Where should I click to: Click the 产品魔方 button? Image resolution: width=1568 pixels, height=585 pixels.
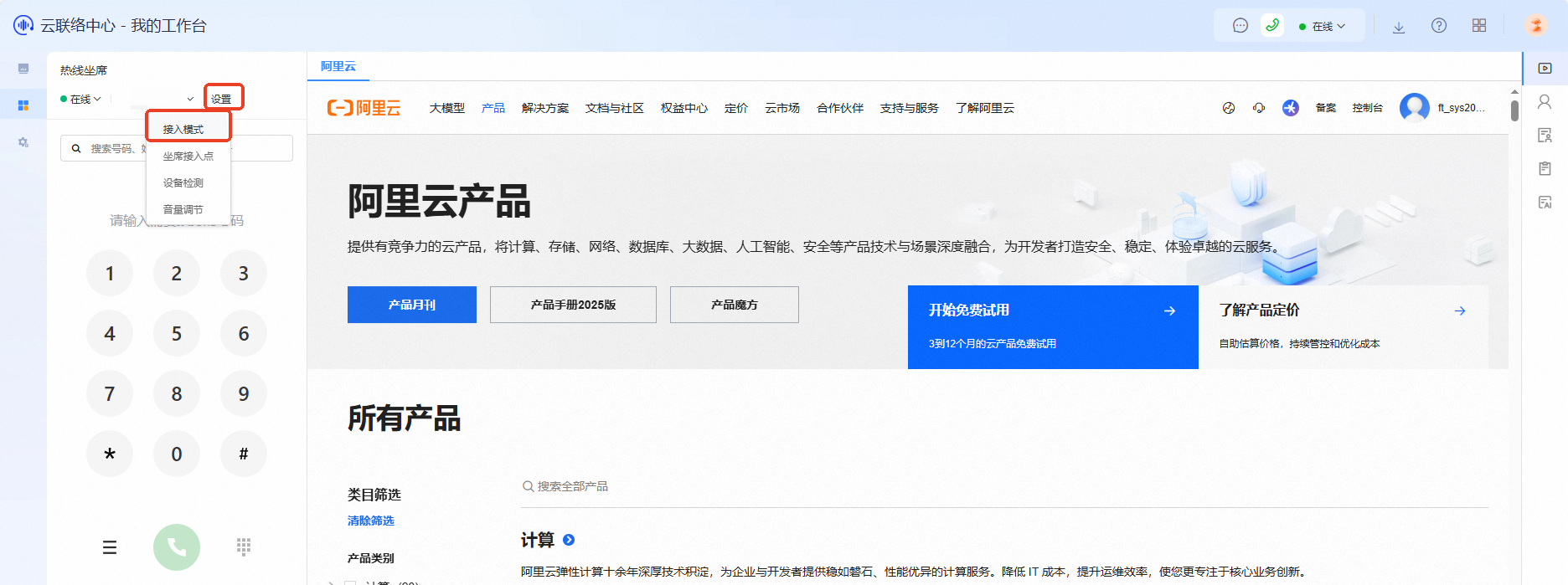point(735,305)
